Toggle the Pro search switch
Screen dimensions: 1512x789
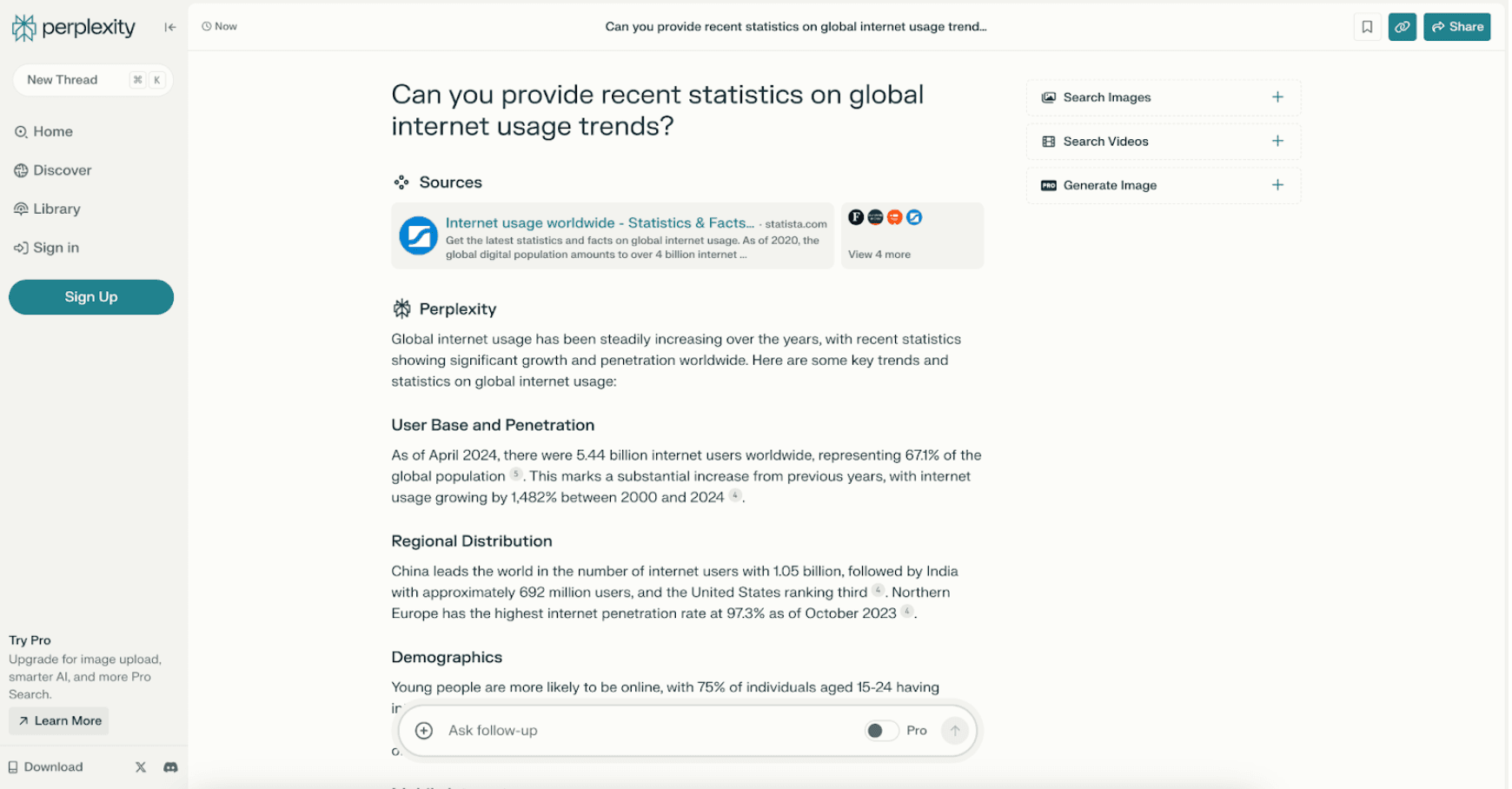(x=881, y=731)
